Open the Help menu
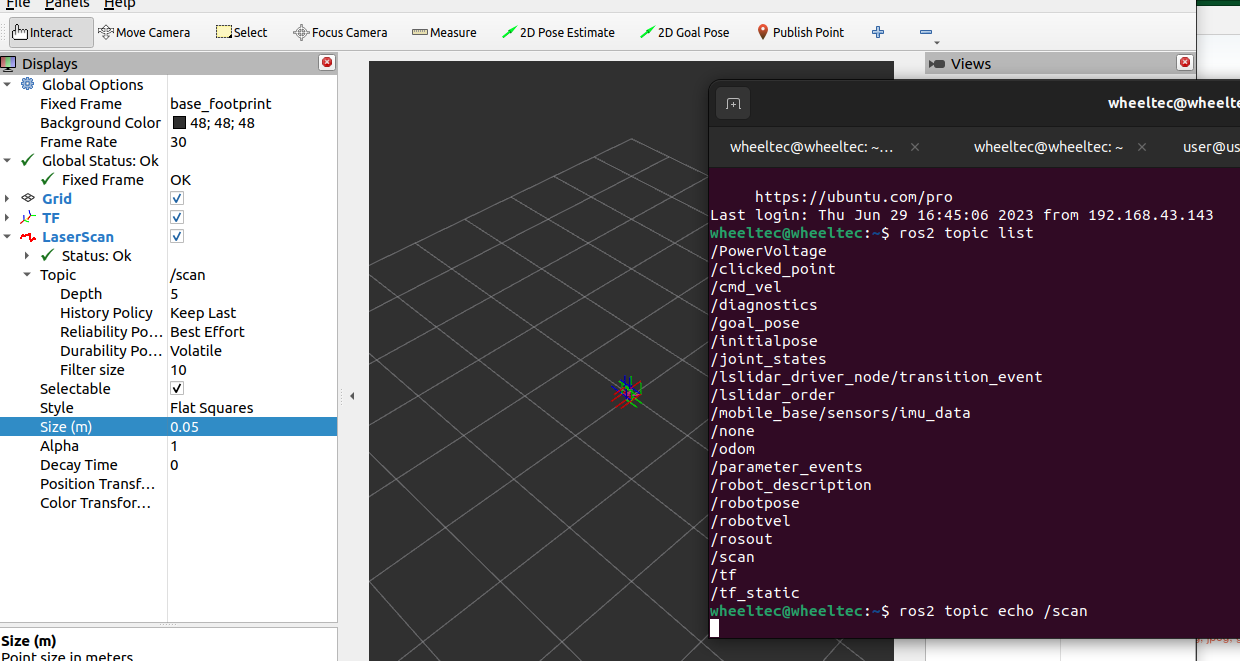The width and height of the screenshot is (1240, 661). click(120, 4)
